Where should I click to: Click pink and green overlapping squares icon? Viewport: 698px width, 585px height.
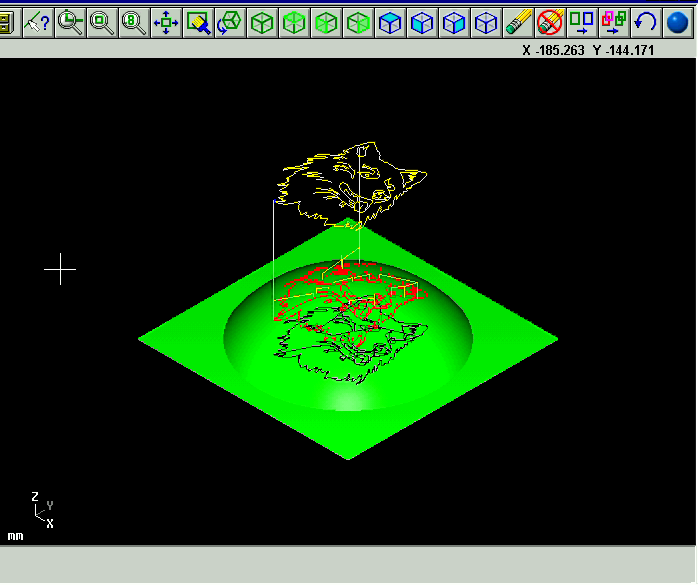[615, 22]
